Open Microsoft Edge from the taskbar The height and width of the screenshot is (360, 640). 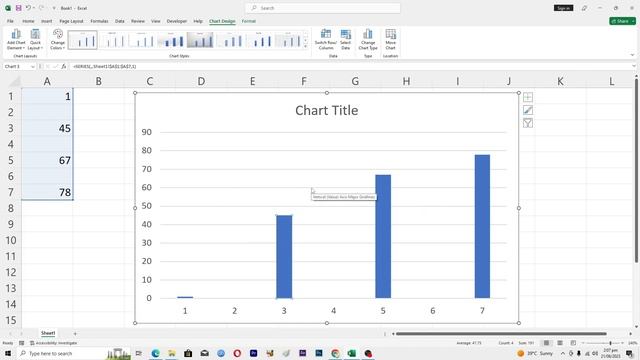[x=156, y=353]
